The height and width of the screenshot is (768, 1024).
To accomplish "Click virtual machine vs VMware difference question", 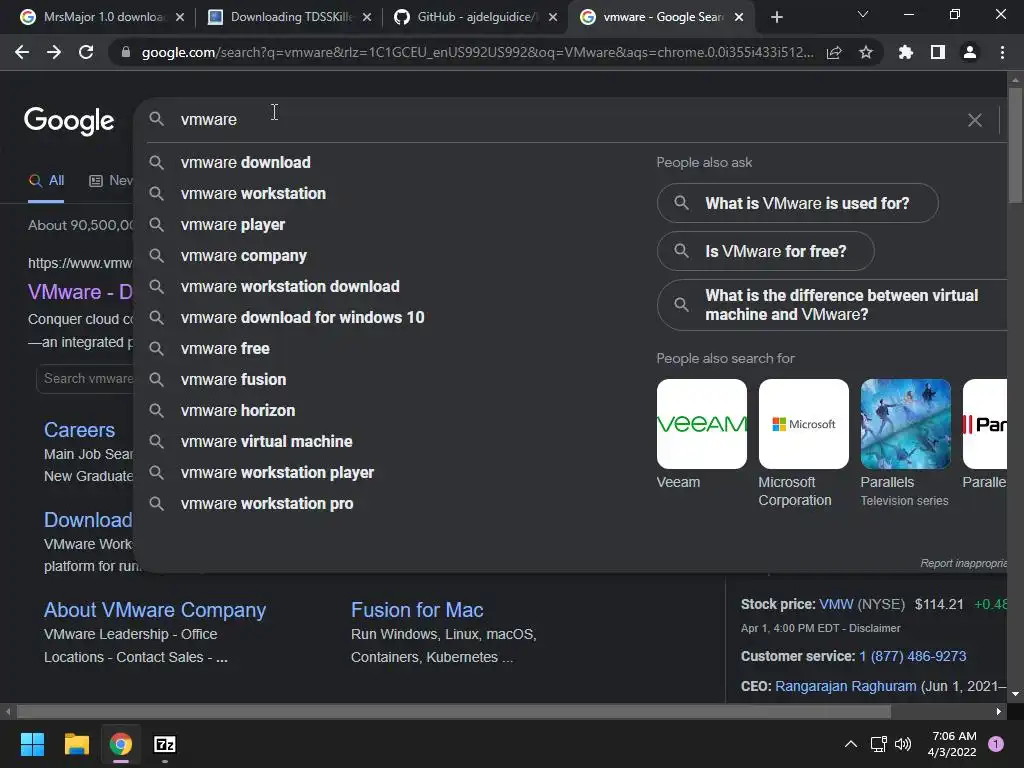I will tap(832, 305).
